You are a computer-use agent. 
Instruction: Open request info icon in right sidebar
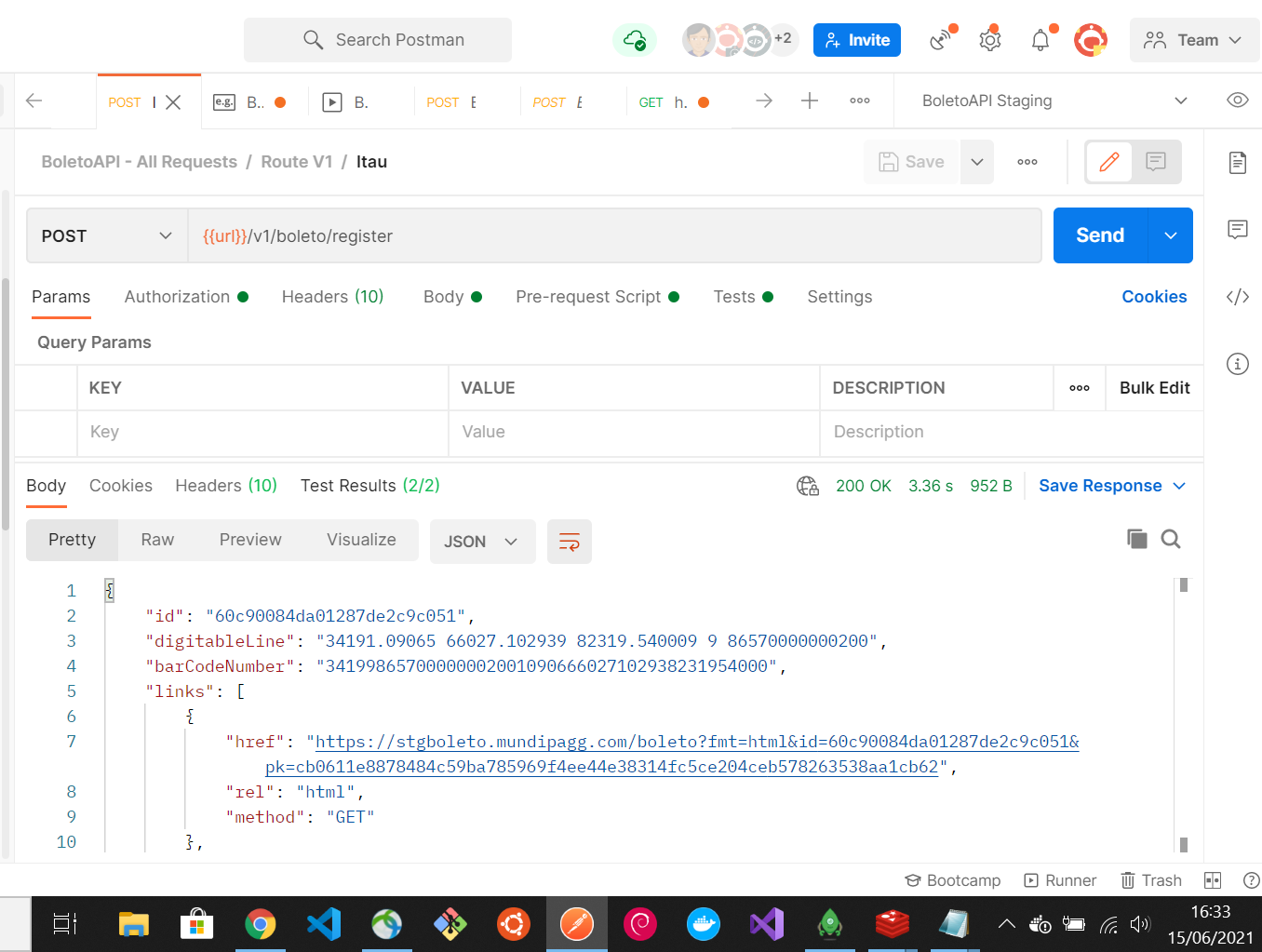(x=1238, y=364)
